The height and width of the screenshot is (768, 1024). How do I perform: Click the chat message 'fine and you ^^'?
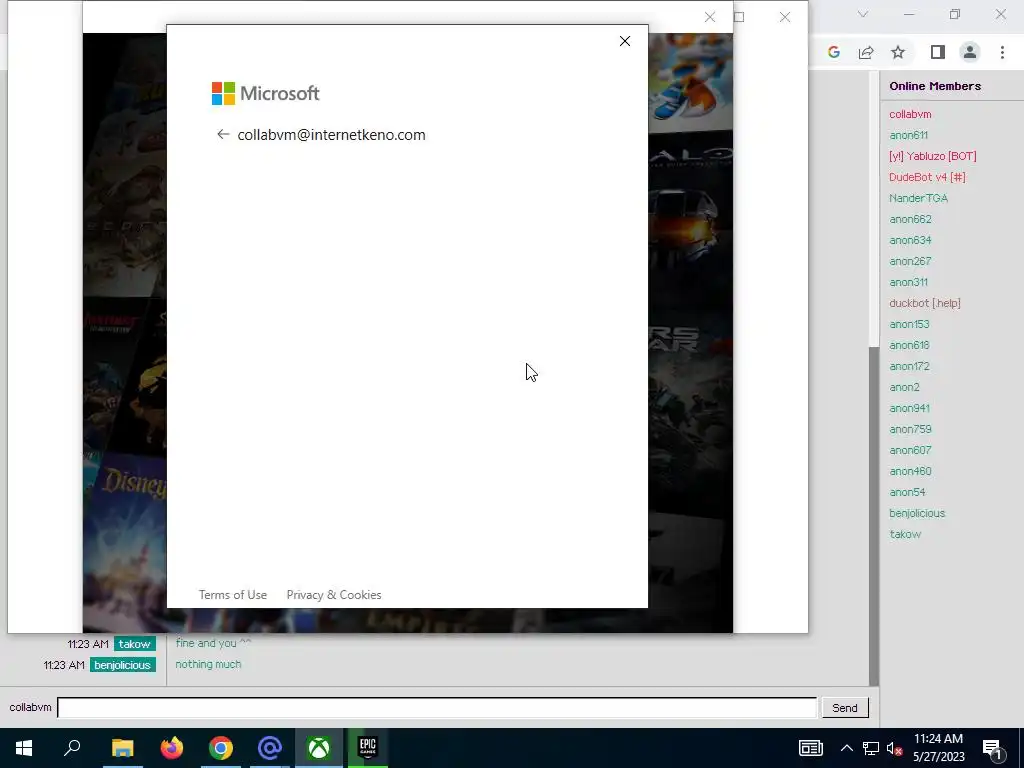tap(214, 643)
